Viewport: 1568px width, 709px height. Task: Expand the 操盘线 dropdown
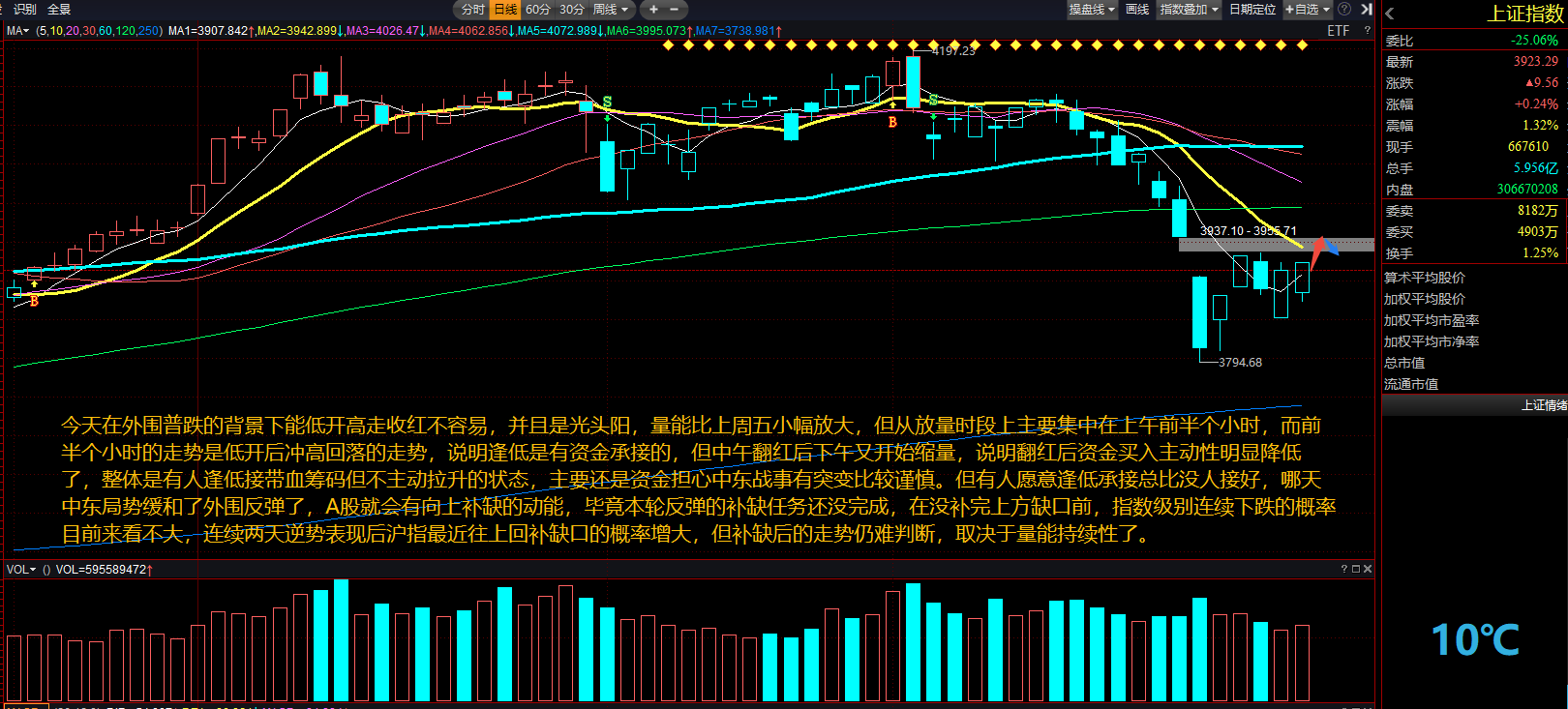point(1092,10)
